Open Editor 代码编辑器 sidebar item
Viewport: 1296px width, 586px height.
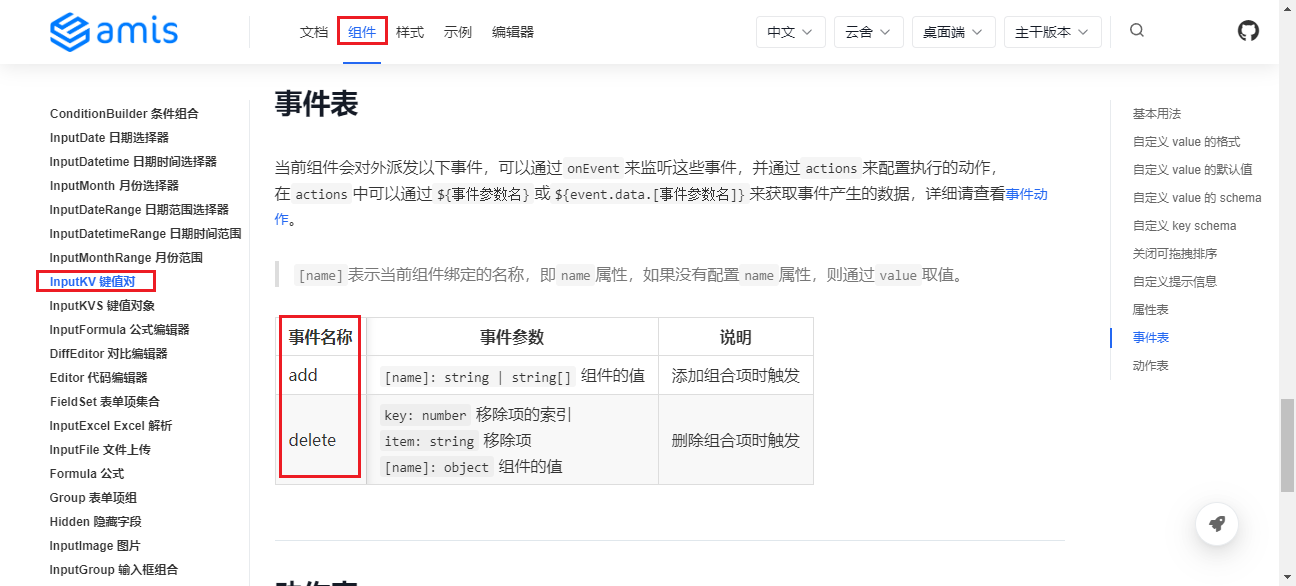click(98, 378)
